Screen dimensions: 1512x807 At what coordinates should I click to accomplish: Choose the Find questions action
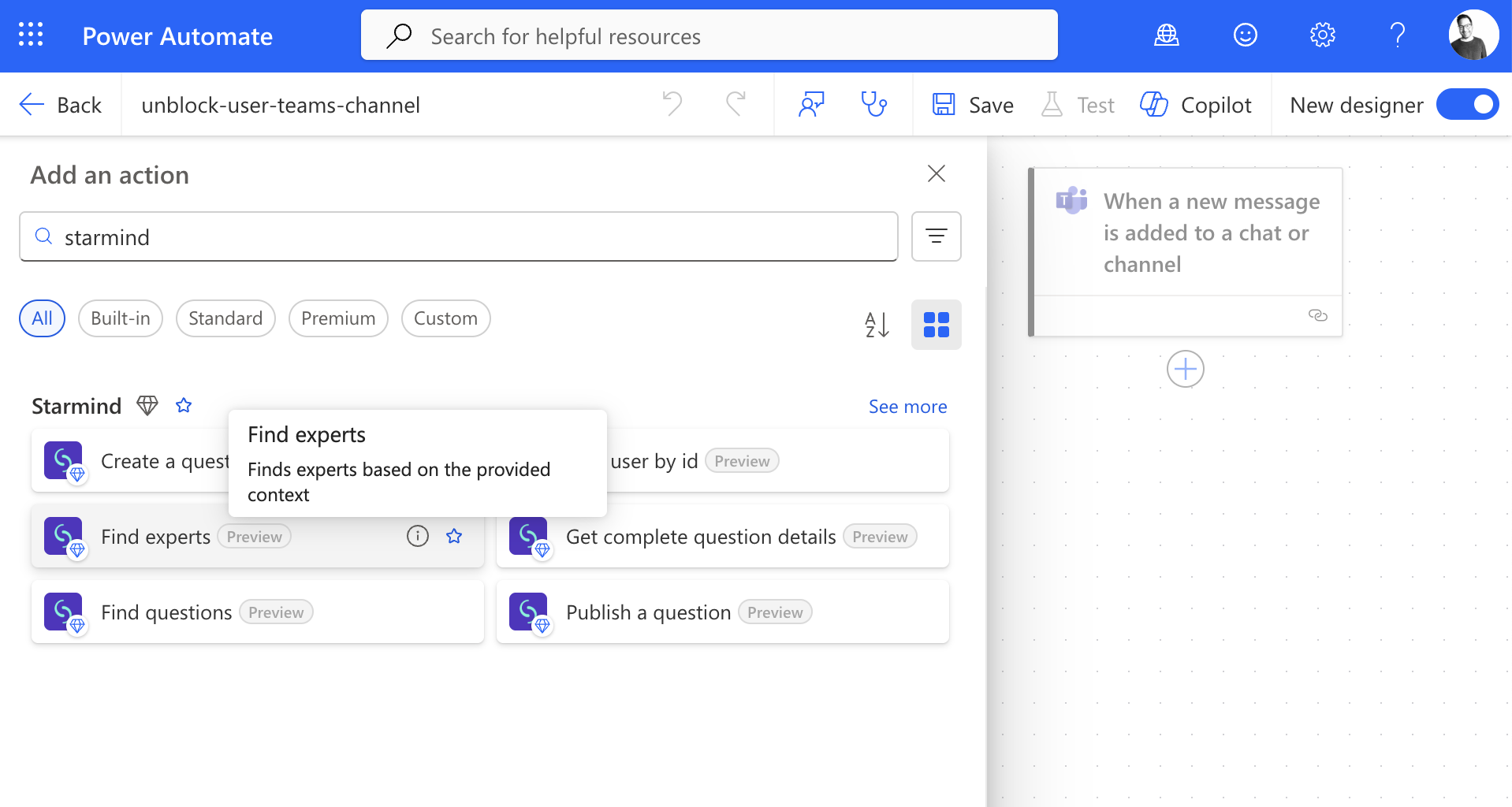(x=258, y=612)
